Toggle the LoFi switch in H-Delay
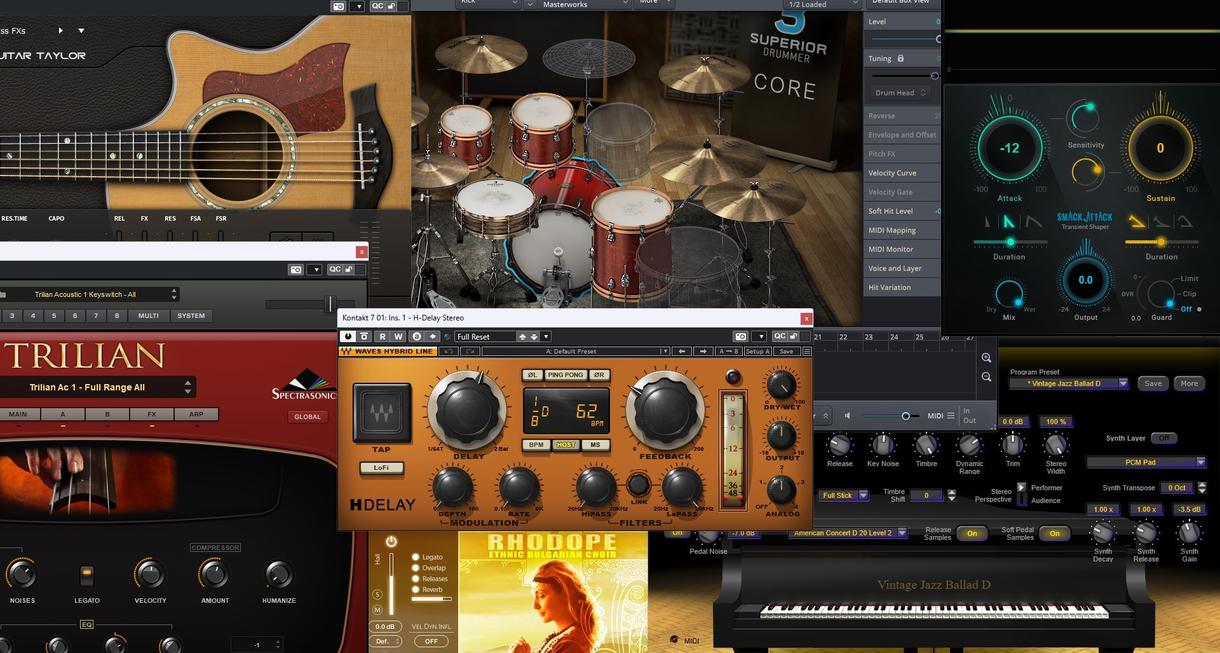The image size is (1220, 653). (382, 467)
